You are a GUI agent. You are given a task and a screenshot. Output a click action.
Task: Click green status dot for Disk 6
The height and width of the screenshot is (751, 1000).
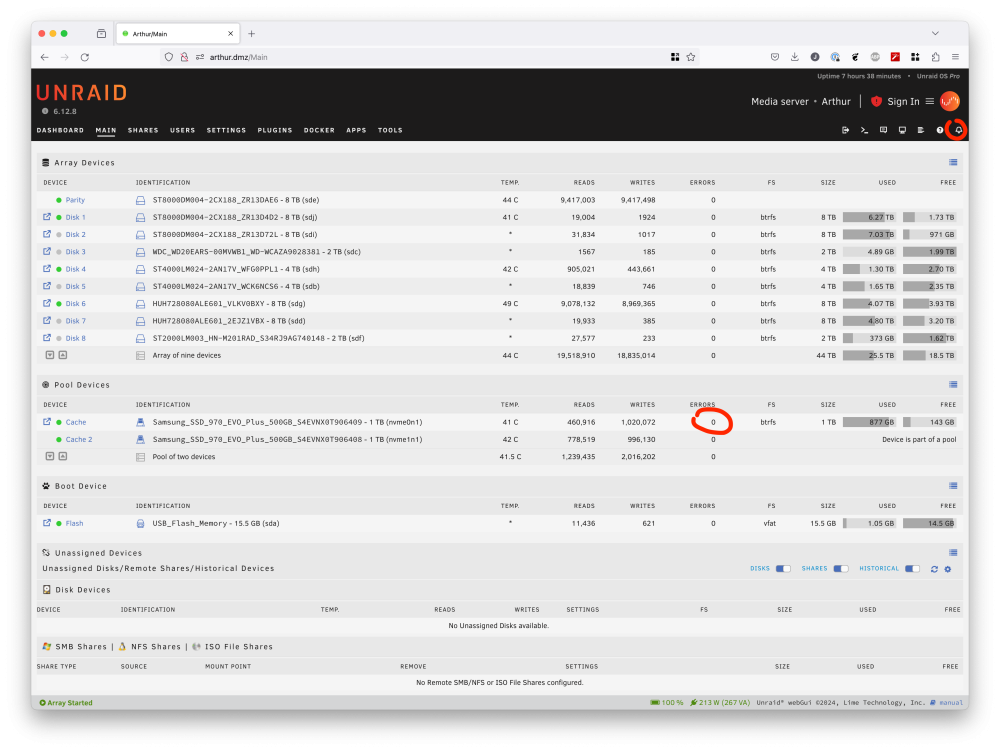59,304
